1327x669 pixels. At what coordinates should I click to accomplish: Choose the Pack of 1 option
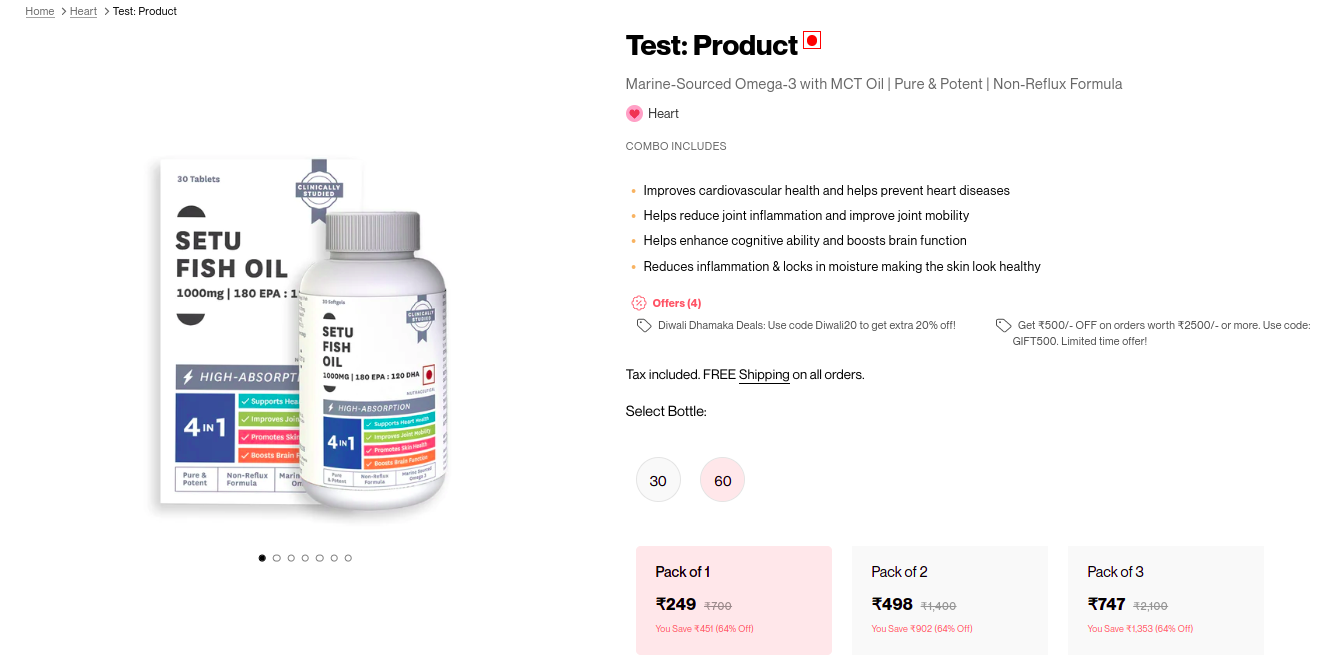734,600
